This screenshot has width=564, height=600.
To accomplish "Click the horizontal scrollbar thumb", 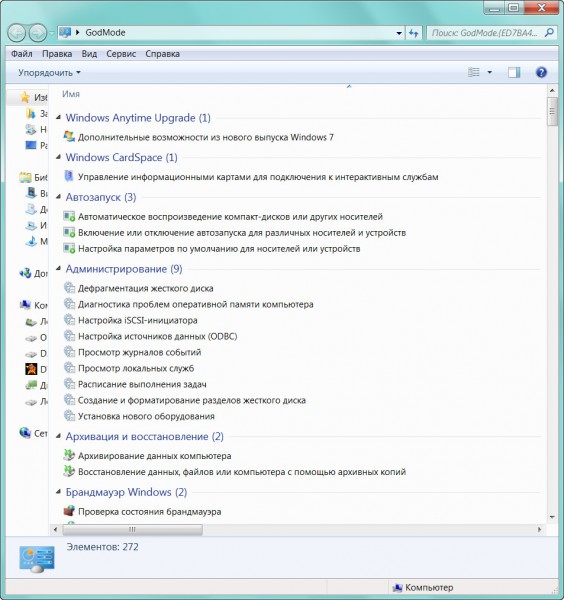I will click(132, 530).
